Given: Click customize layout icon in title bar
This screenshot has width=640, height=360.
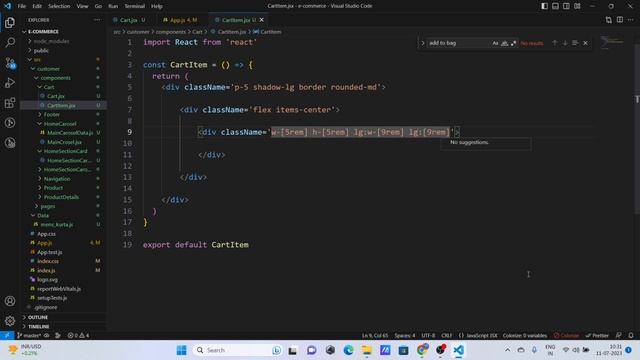Looking at the screenshot, I should point(577,6).
